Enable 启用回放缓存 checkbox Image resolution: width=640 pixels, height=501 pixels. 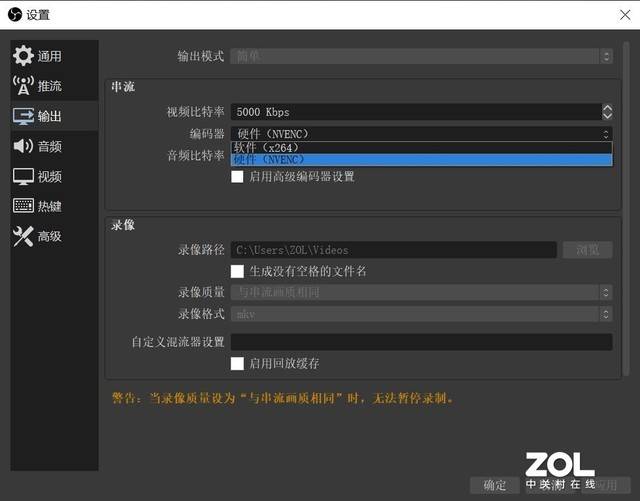[x=237, y=363]
